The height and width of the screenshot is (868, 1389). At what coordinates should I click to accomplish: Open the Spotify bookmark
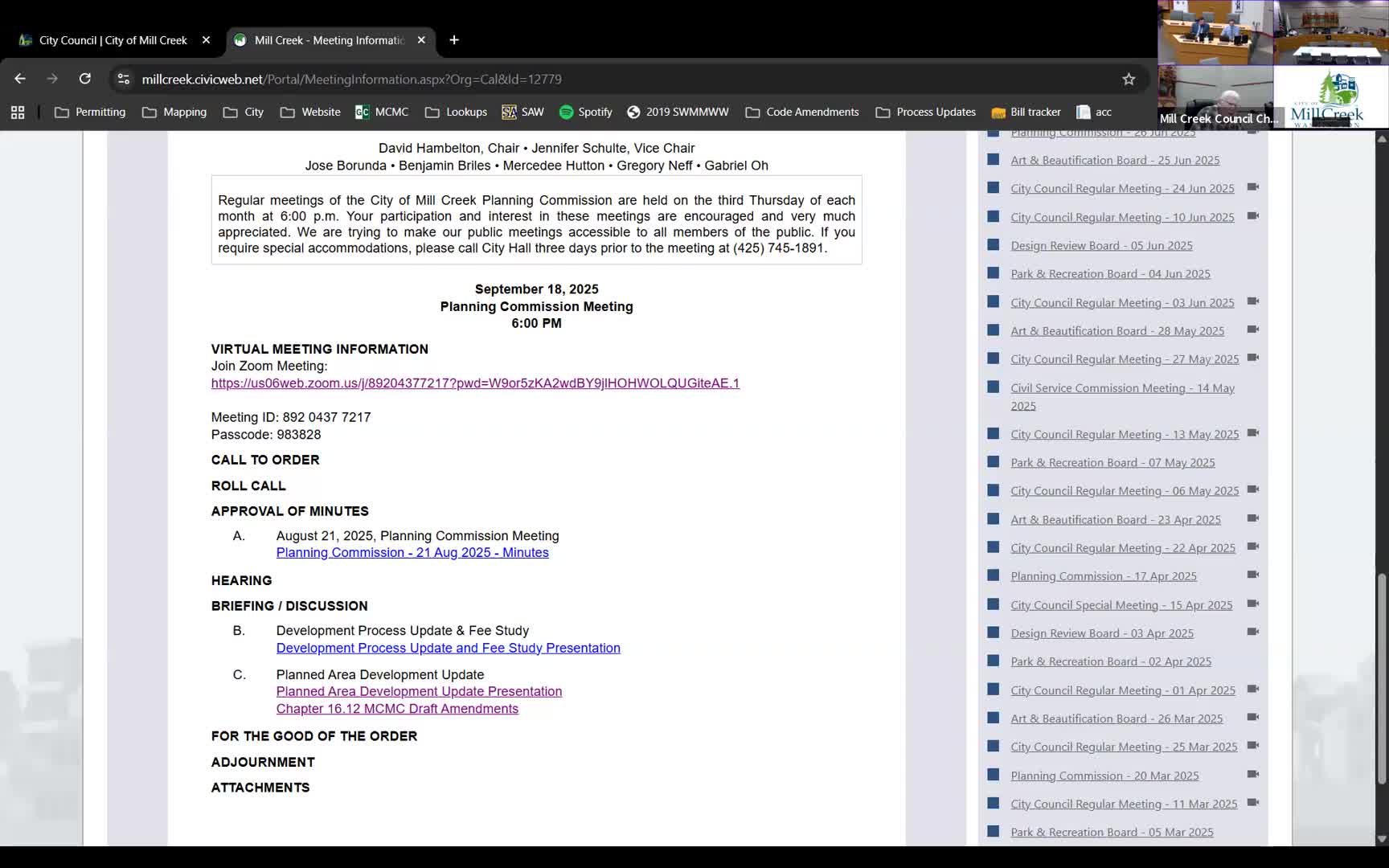tap(585, 113)
